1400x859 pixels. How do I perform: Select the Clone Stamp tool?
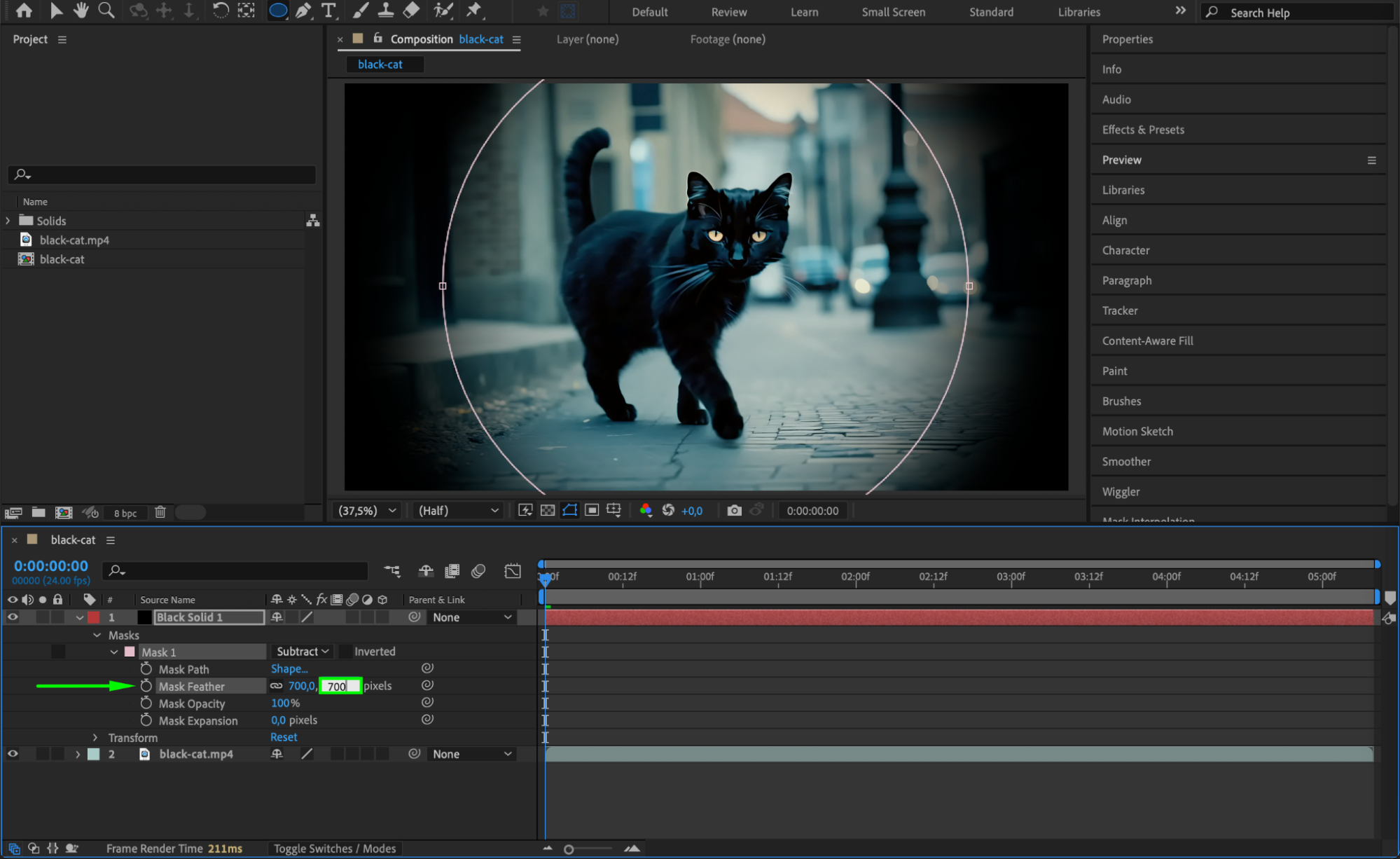(x=385, y=11)
